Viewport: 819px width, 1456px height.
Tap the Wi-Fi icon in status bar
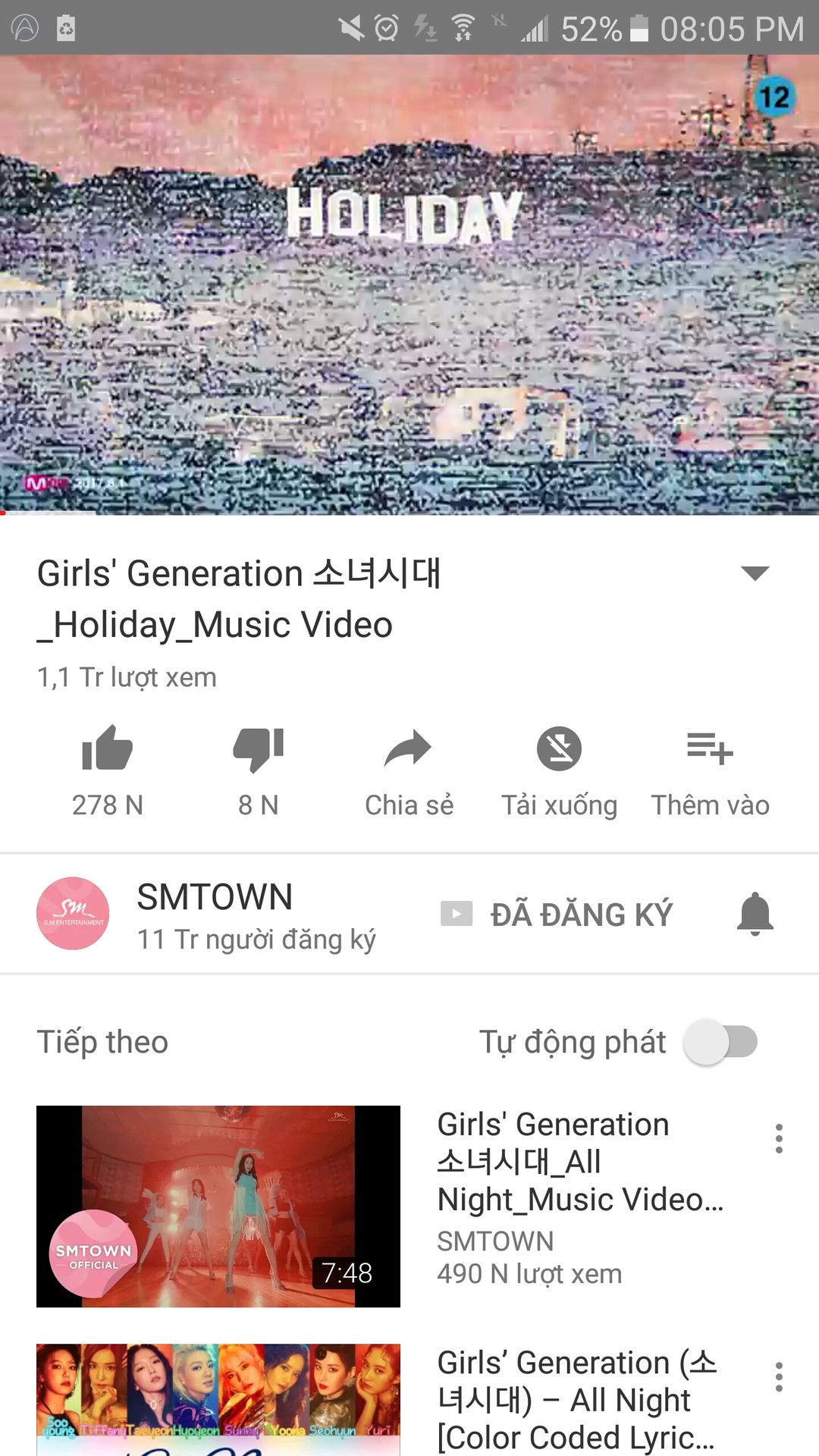pyautogui.click(x=463, y=28)
